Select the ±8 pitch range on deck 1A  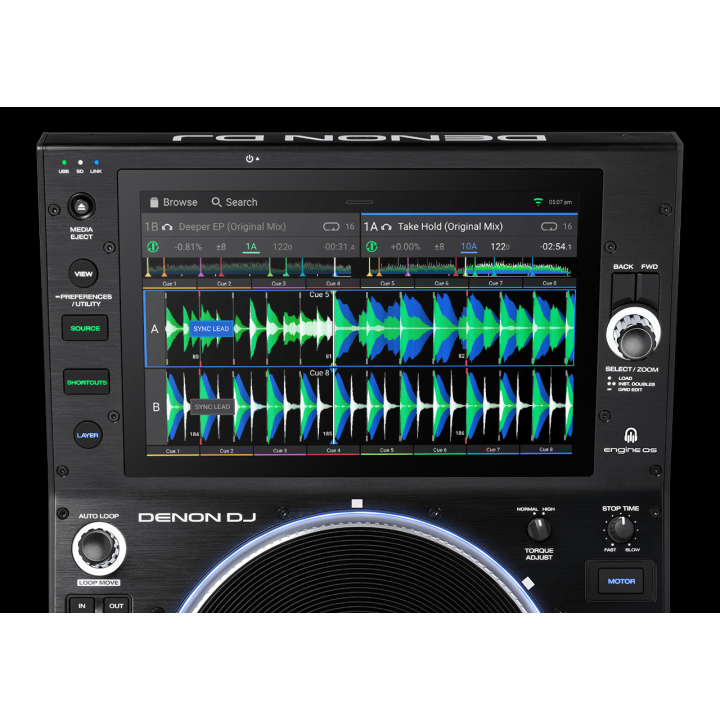click(x=439, y=247)
